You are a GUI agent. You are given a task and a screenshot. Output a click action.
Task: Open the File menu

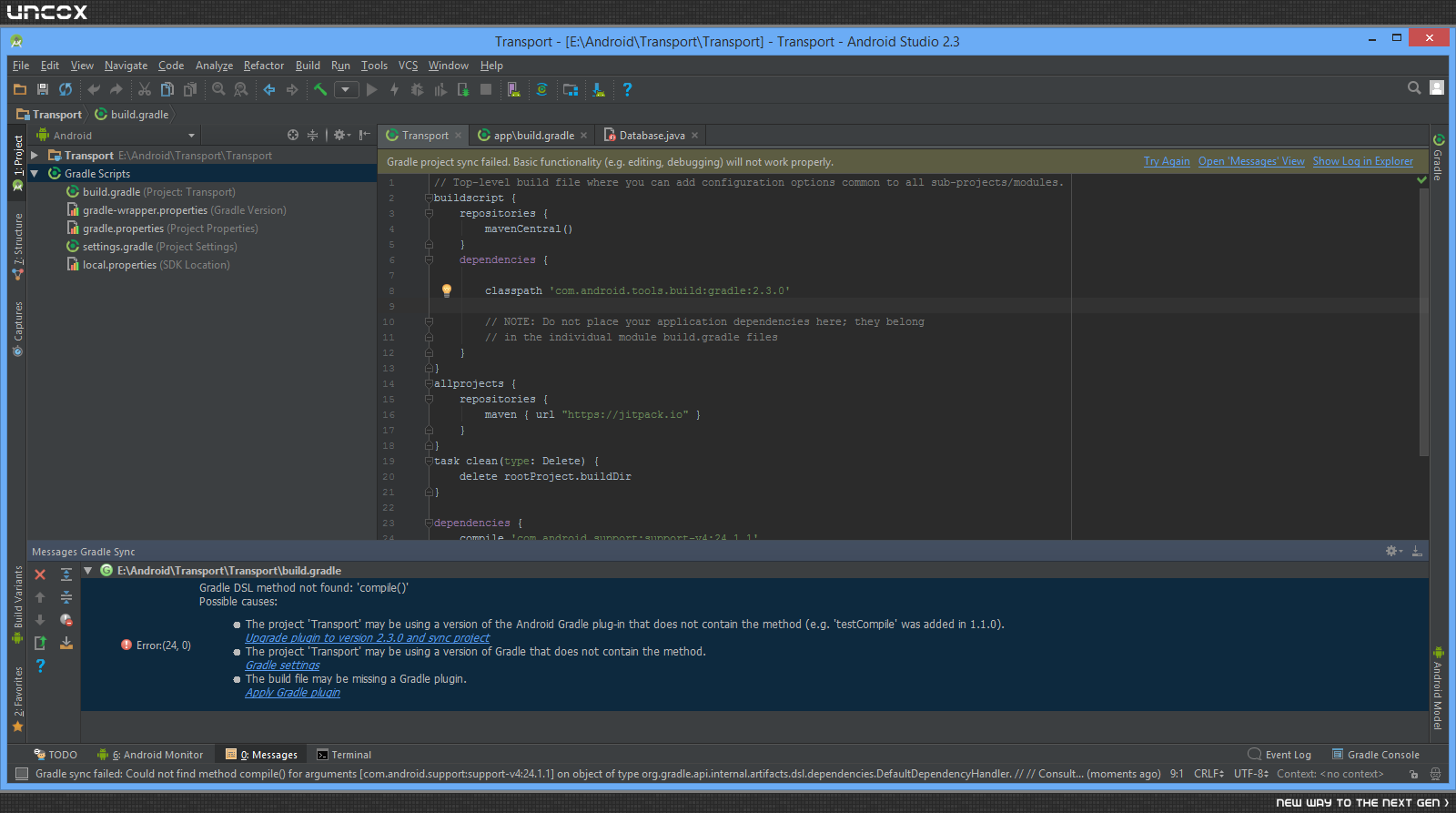tap(21, 66)
